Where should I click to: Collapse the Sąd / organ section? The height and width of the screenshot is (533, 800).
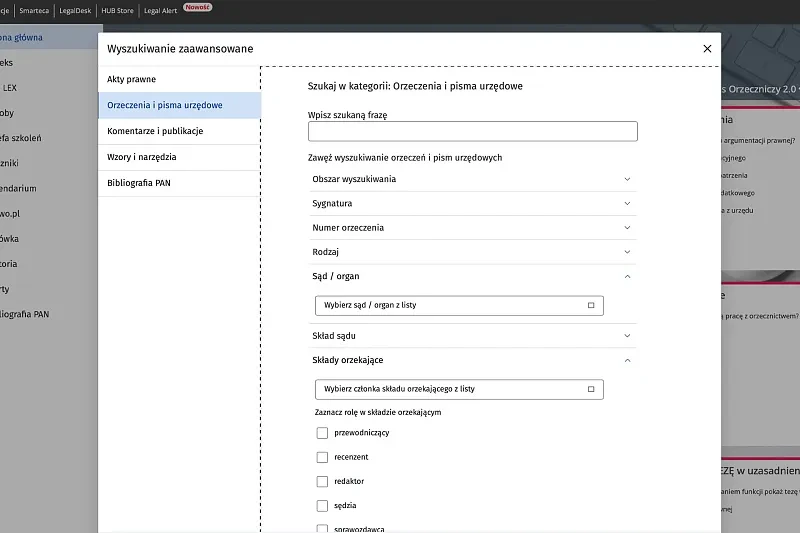tap(628, 276)
